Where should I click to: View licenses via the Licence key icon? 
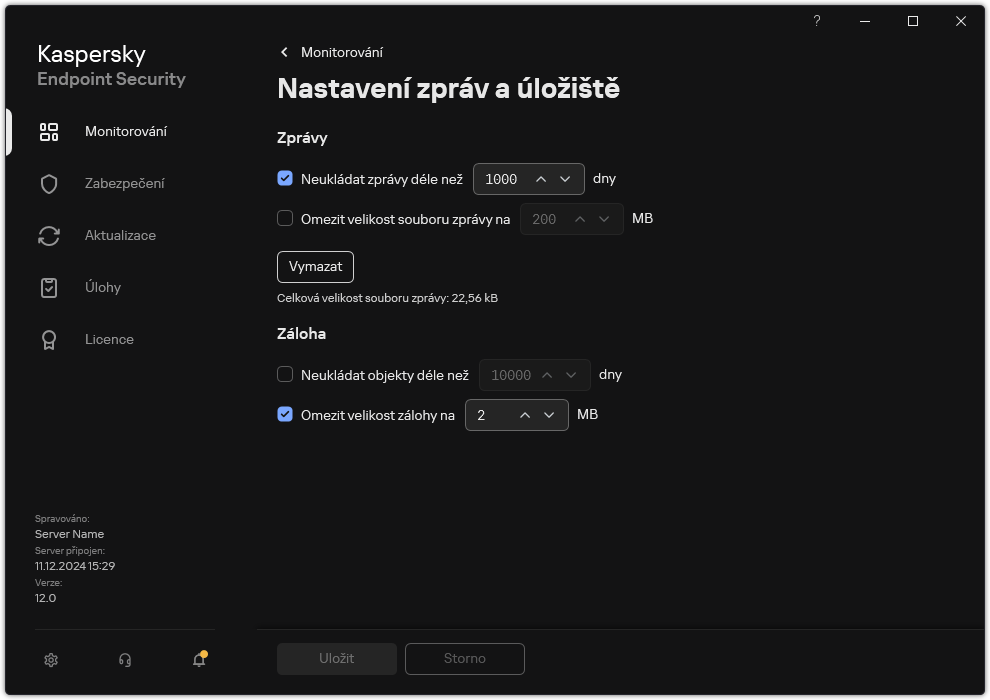(x=49, y=339)
